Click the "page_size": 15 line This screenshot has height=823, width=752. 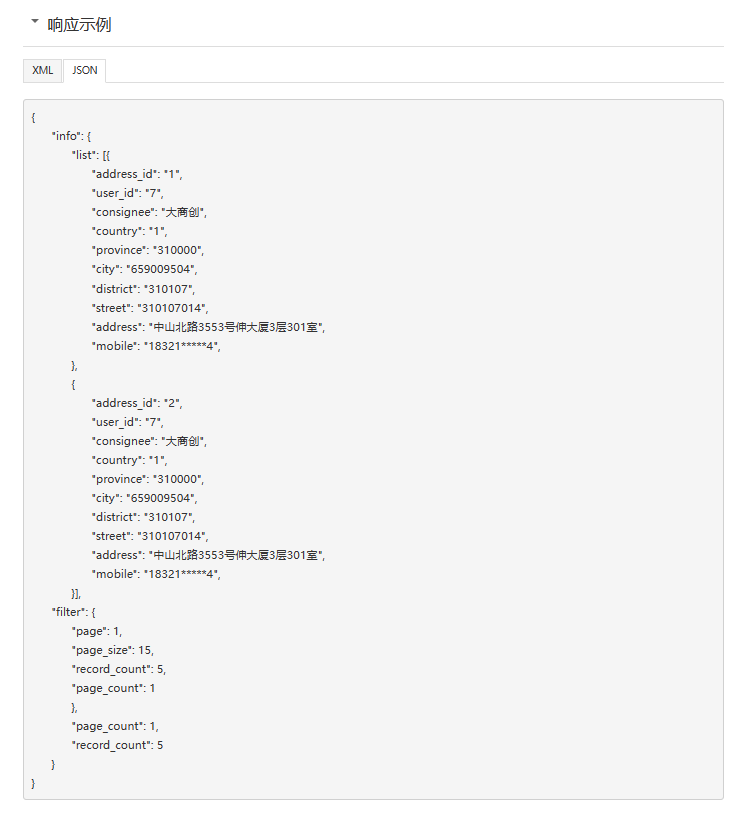[x=113, y=650]
